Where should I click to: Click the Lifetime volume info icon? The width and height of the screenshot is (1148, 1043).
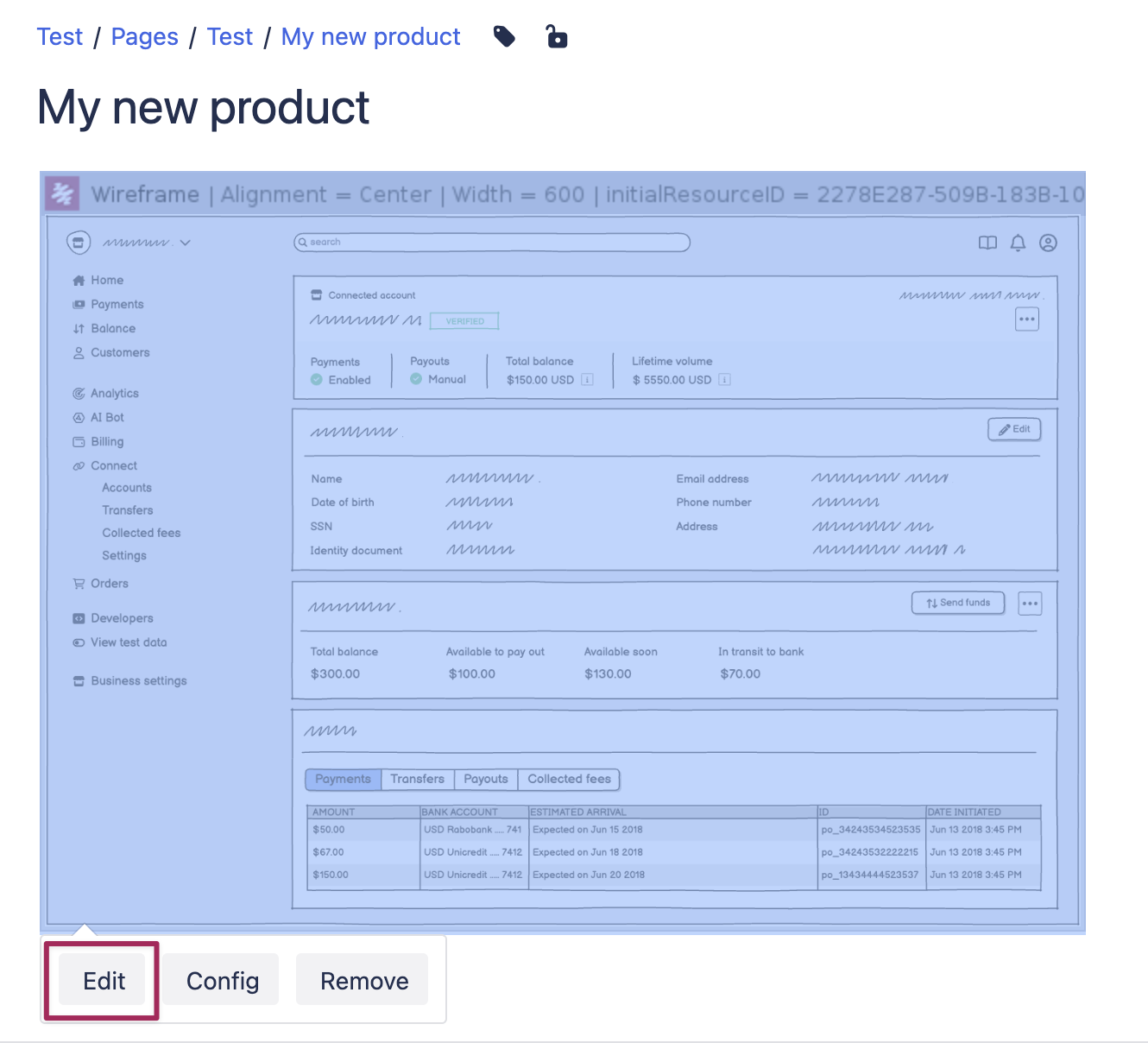click(x=724, y=379)
